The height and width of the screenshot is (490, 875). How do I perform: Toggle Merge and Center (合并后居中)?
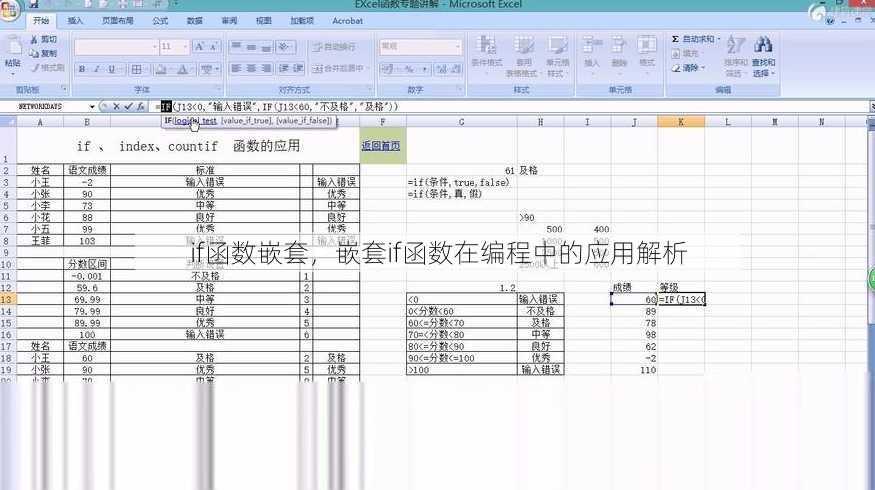(338, 68)
